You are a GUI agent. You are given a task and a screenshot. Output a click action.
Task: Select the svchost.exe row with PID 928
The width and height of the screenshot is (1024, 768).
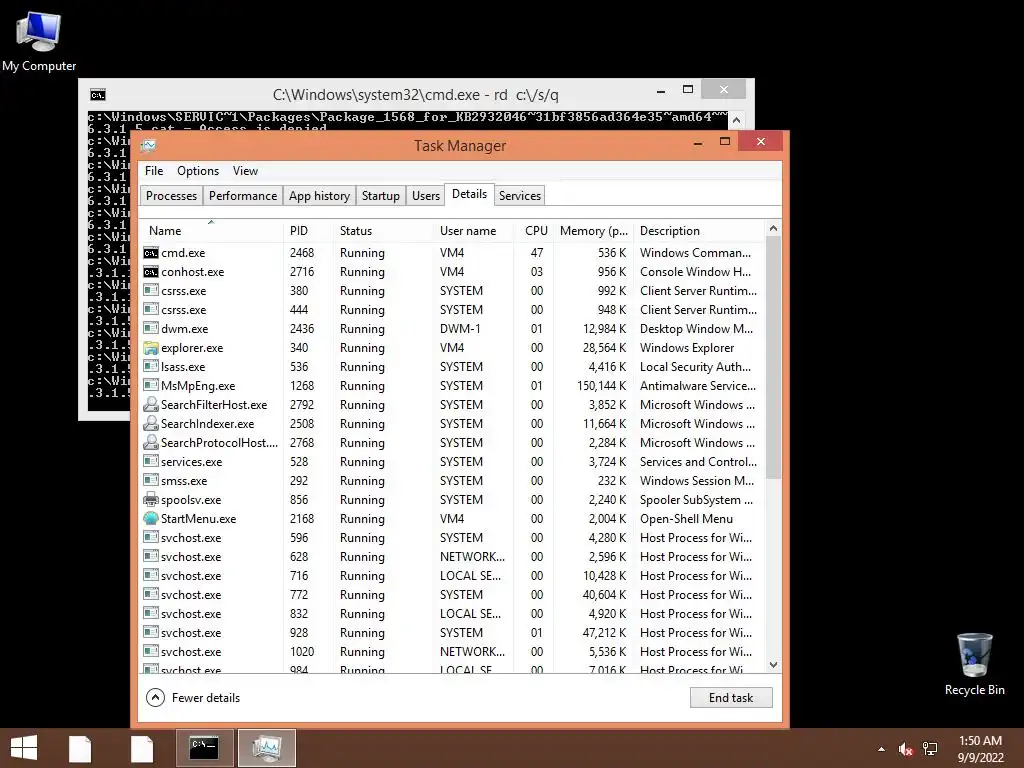(451, 632)
